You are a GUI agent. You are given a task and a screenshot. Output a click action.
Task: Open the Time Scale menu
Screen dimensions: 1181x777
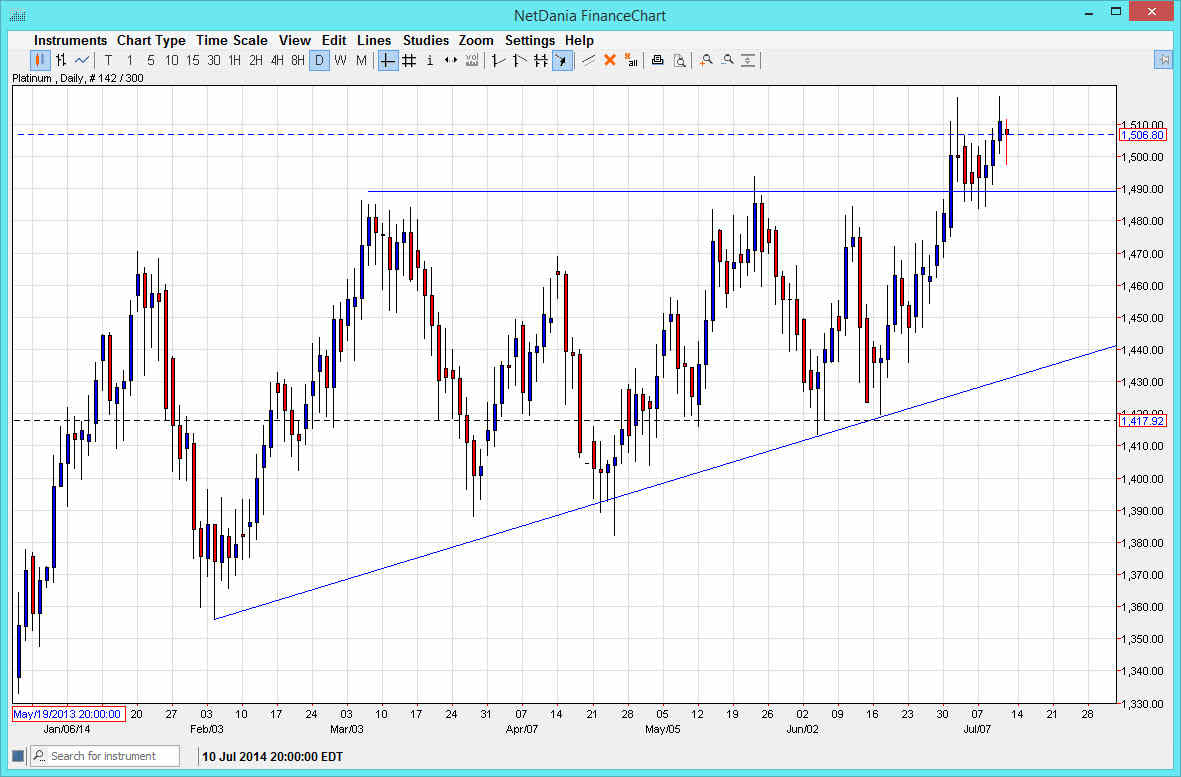(231, 41)
